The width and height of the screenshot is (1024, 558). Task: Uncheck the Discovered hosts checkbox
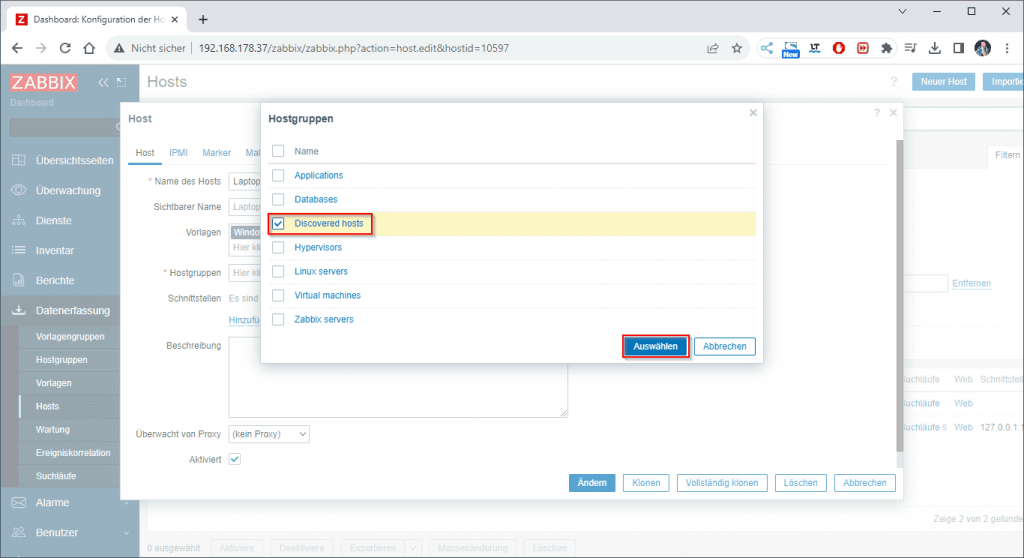pos(278,224)
